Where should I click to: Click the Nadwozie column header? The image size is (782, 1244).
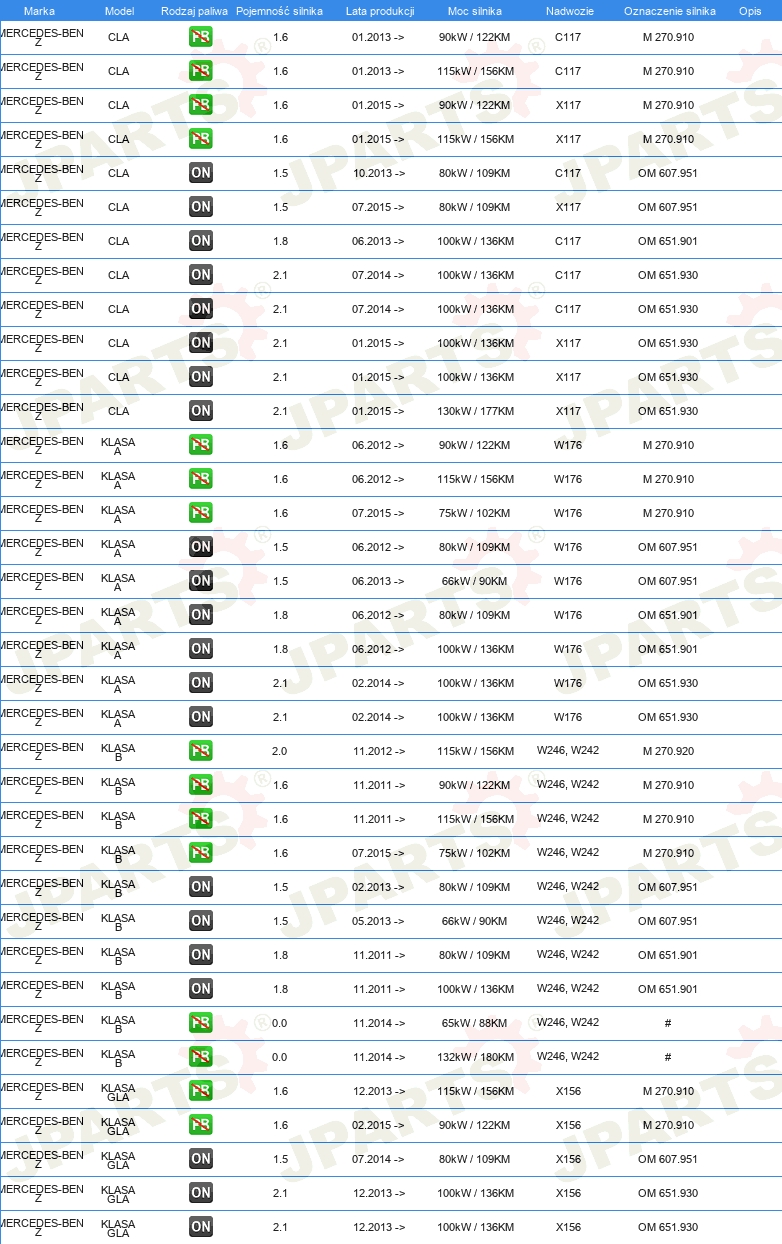(x=568, y=11)
